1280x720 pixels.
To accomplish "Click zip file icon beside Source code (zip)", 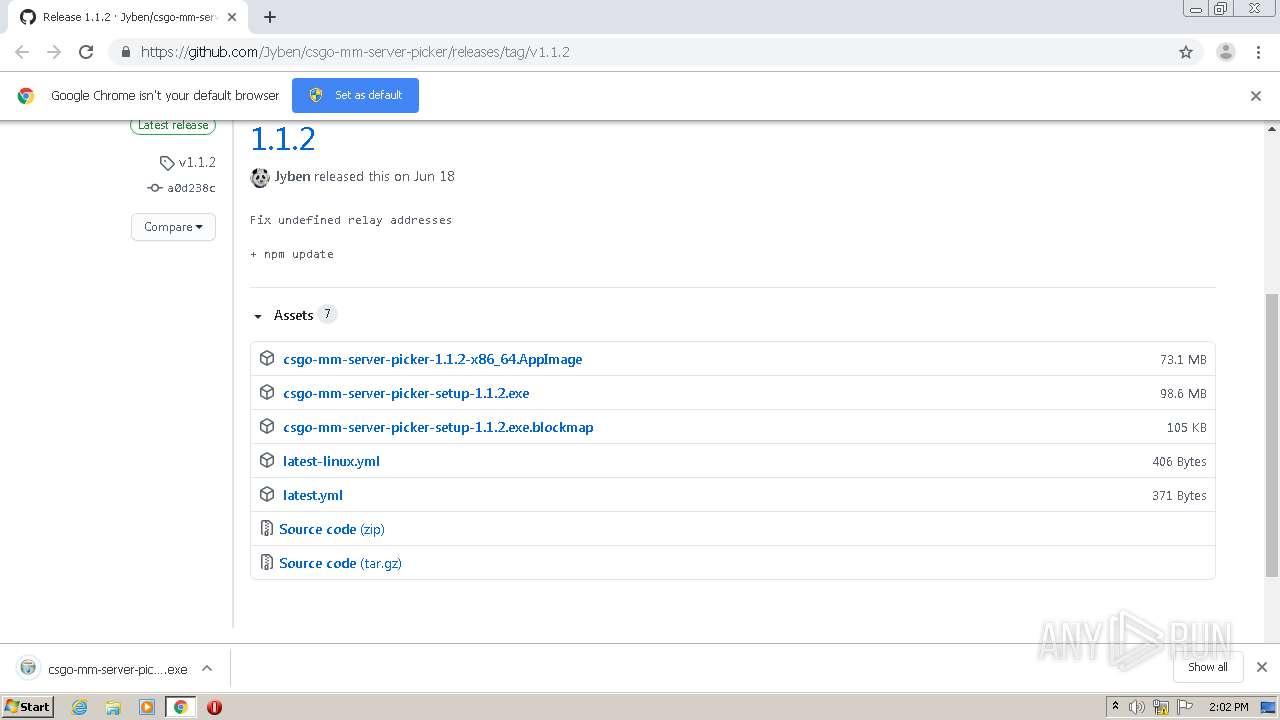I will [x=267, y=528].
